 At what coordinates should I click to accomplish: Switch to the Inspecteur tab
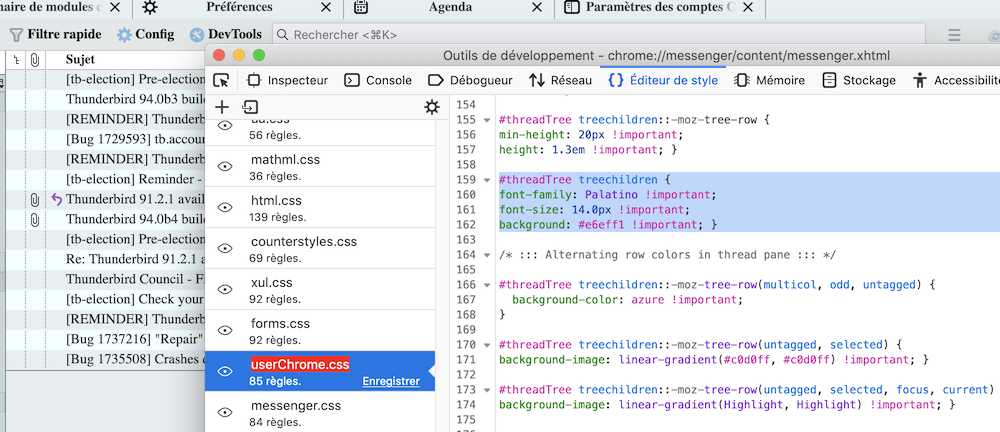(288, 80)
